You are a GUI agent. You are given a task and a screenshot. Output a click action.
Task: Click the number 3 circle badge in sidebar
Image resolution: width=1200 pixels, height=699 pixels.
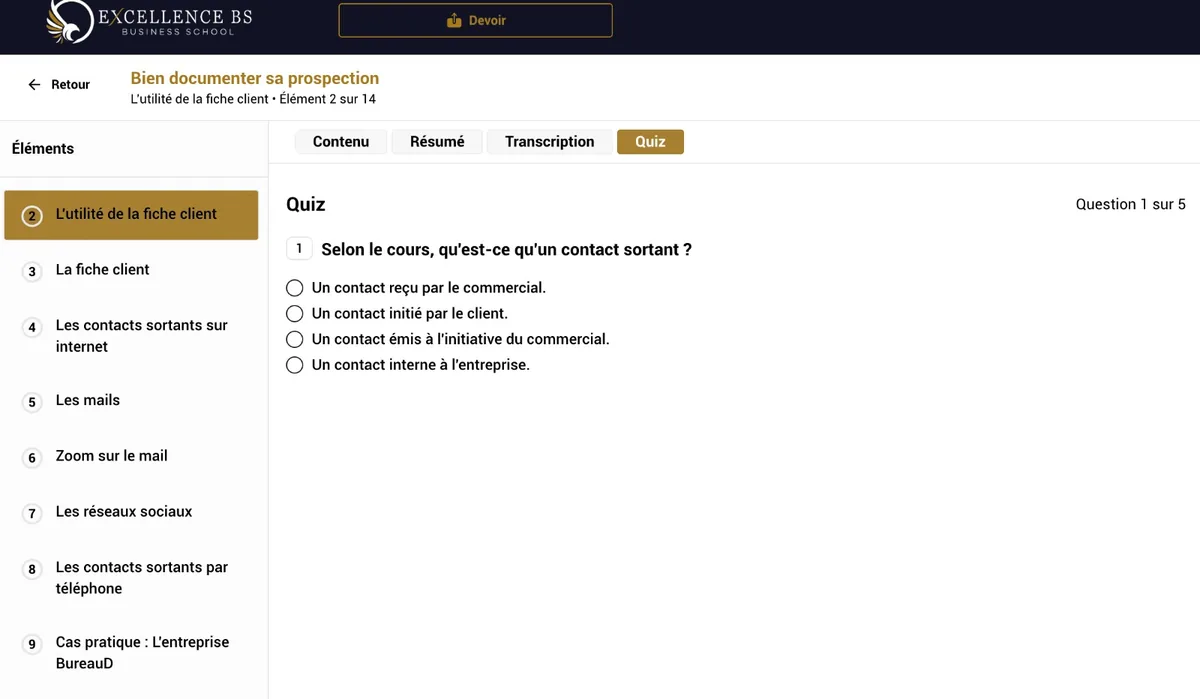click(32, 271)
